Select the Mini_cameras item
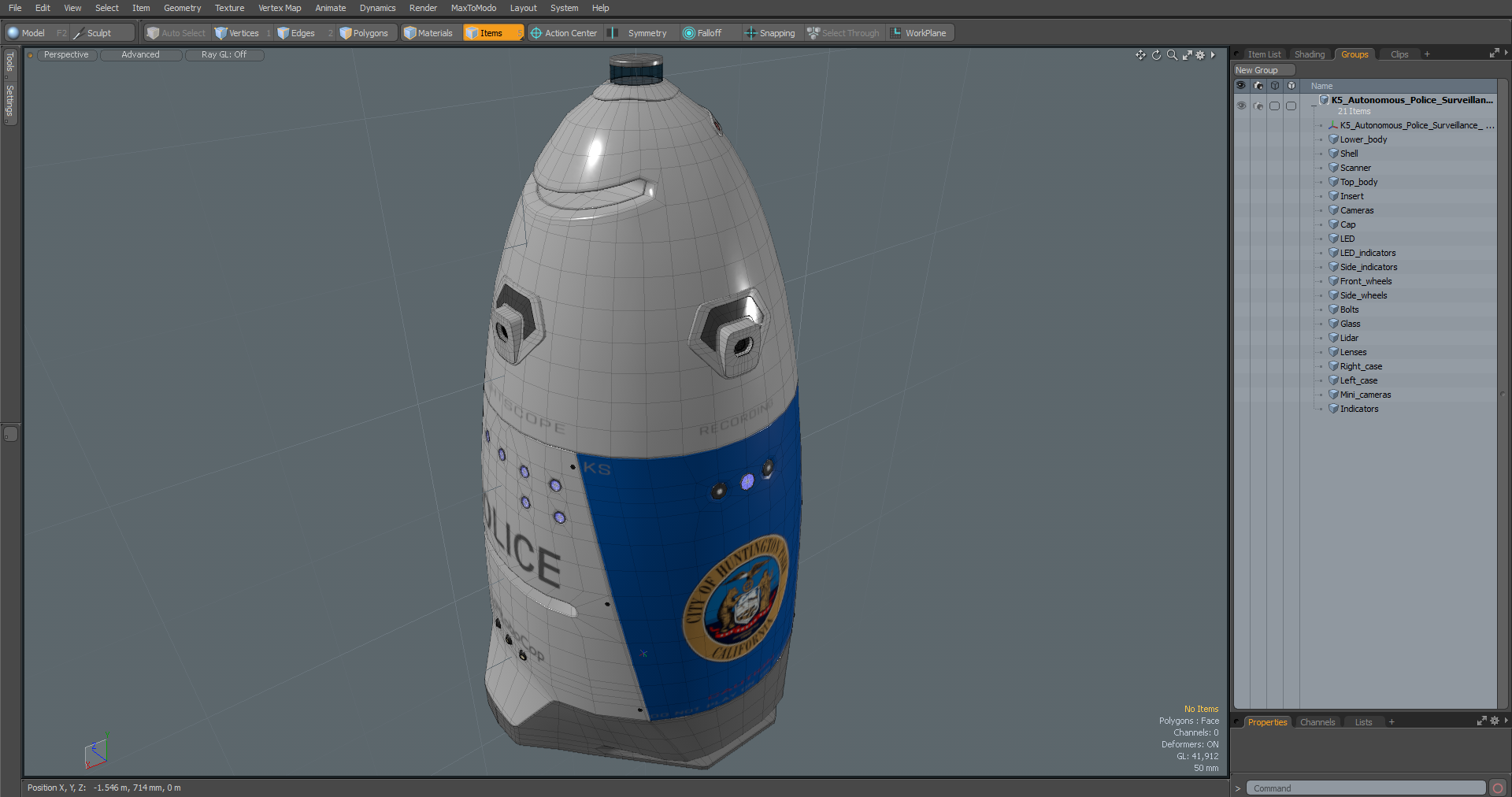Image resolution: width=1512 pixels, height=797 pixels. tap(1366, 395)
